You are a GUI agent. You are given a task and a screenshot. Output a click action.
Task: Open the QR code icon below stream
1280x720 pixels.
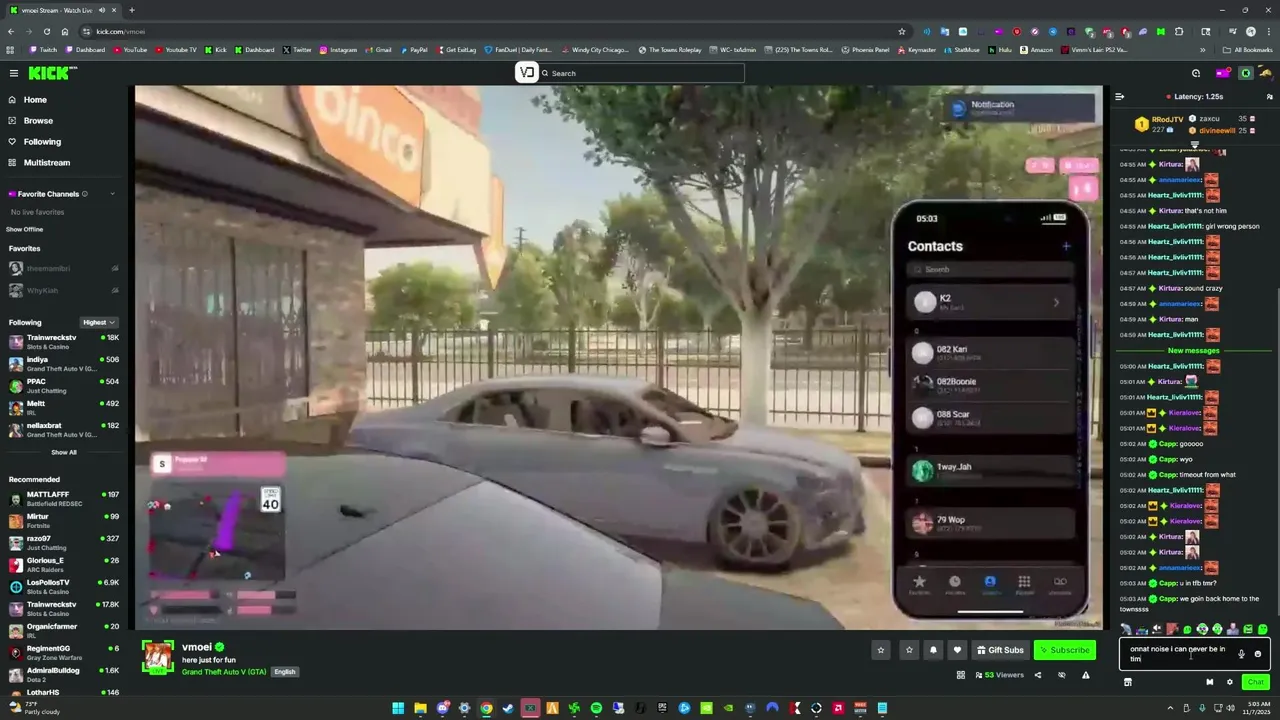961,675
